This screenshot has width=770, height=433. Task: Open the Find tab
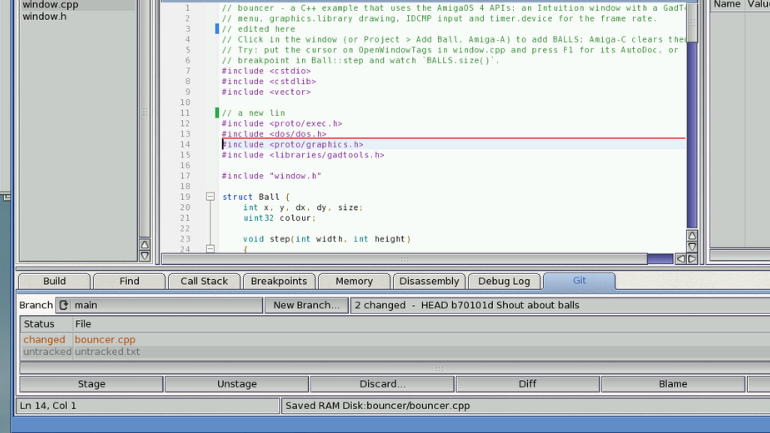[129, 281]
